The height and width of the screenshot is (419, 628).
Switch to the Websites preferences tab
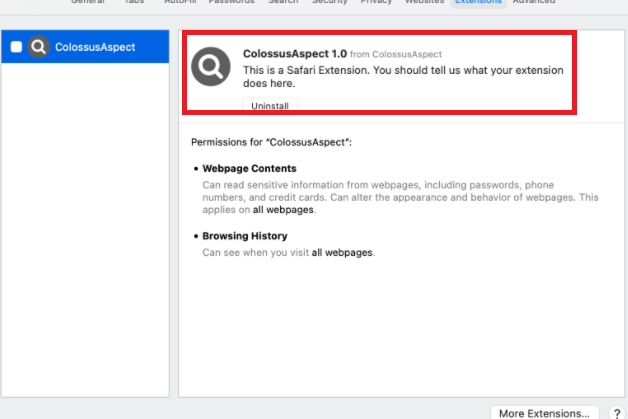tap(425, 2)
